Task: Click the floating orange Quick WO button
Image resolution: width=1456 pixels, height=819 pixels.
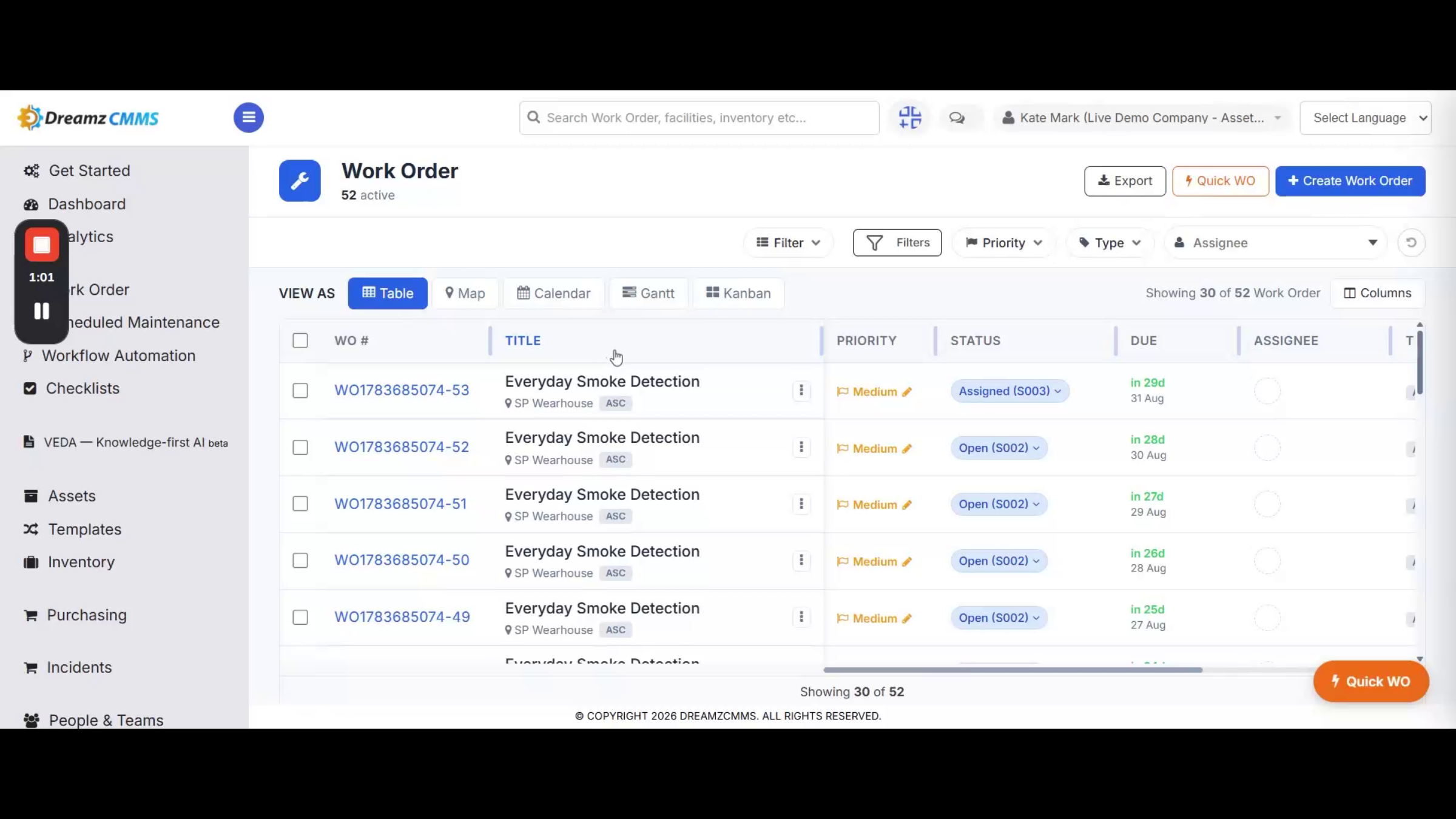Action: [x=1371, y=681]
